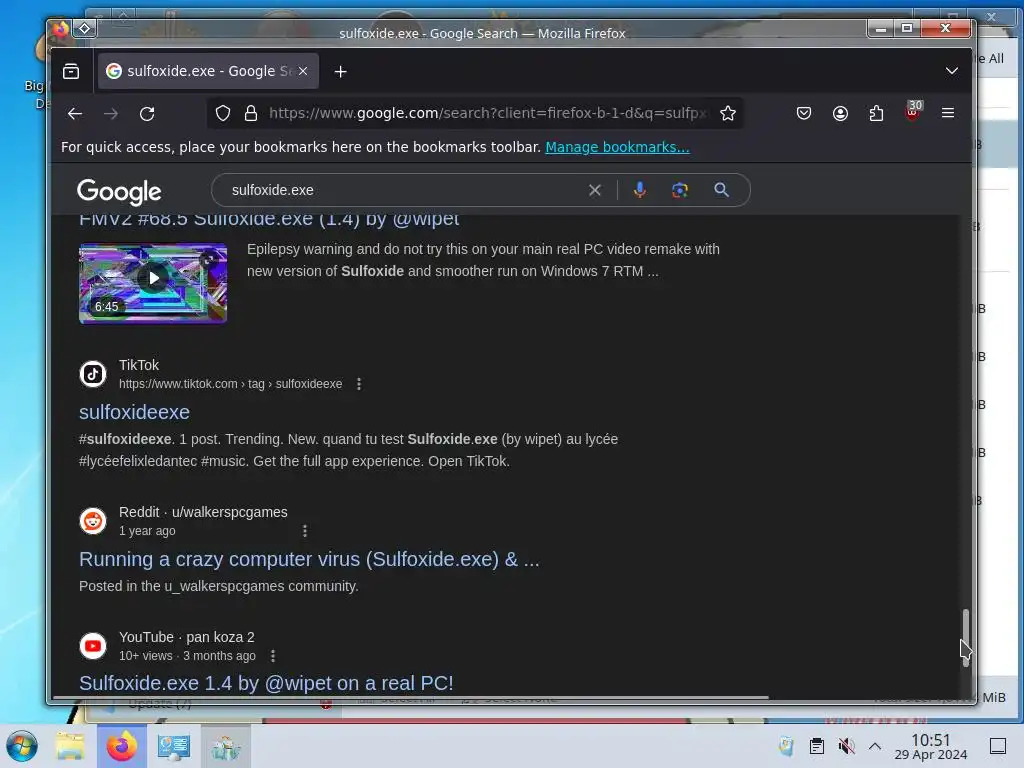
Task: Open File Explorer from the taskbar
Action: 70,746
